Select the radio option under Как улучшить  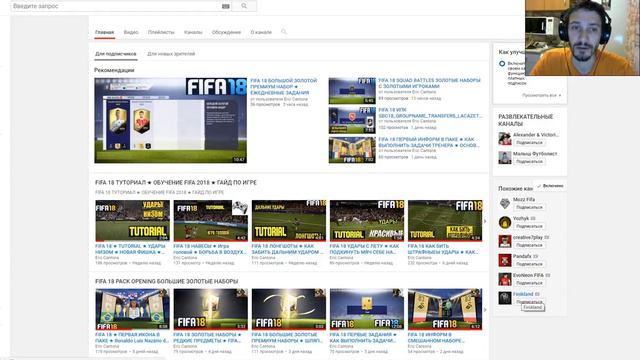(x=502, y=64)
